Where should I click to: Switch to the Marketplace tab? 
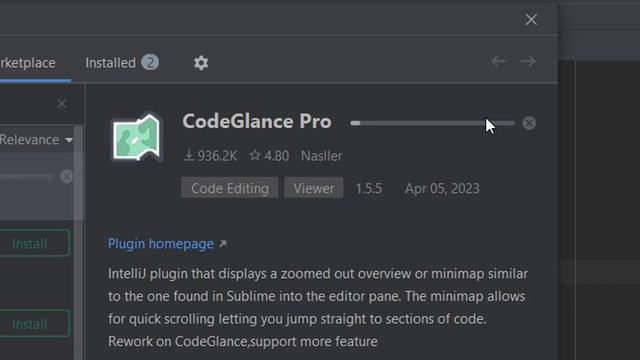coord(28,63)
